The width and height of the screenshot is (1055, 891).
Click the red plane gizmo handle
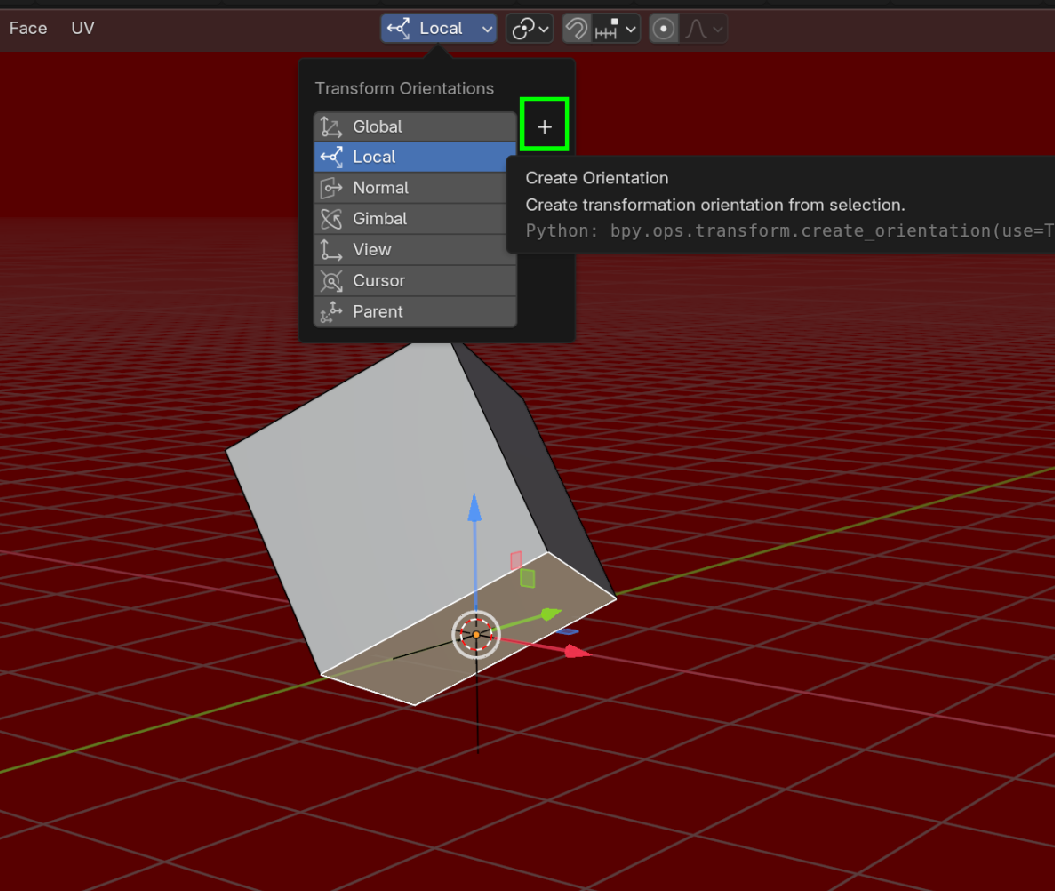click(516, 560)
